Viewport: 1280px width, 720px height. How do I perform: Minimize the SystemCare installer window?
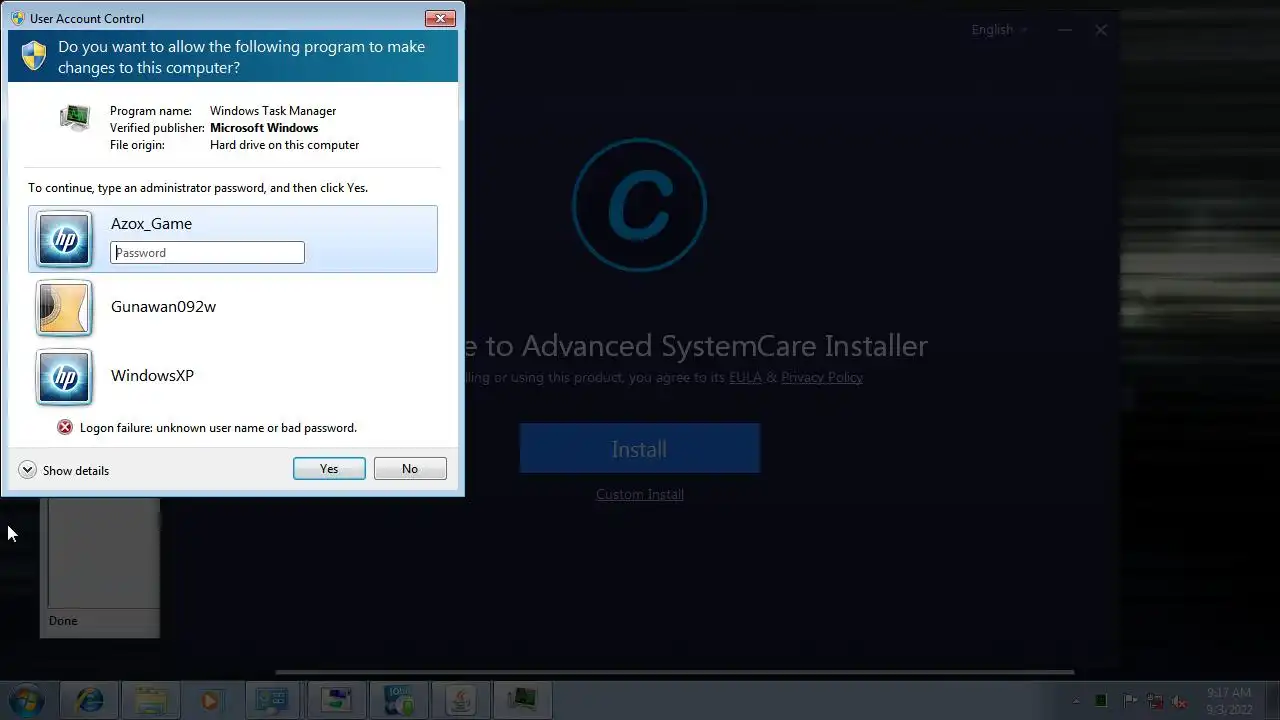click(1065, 30)
